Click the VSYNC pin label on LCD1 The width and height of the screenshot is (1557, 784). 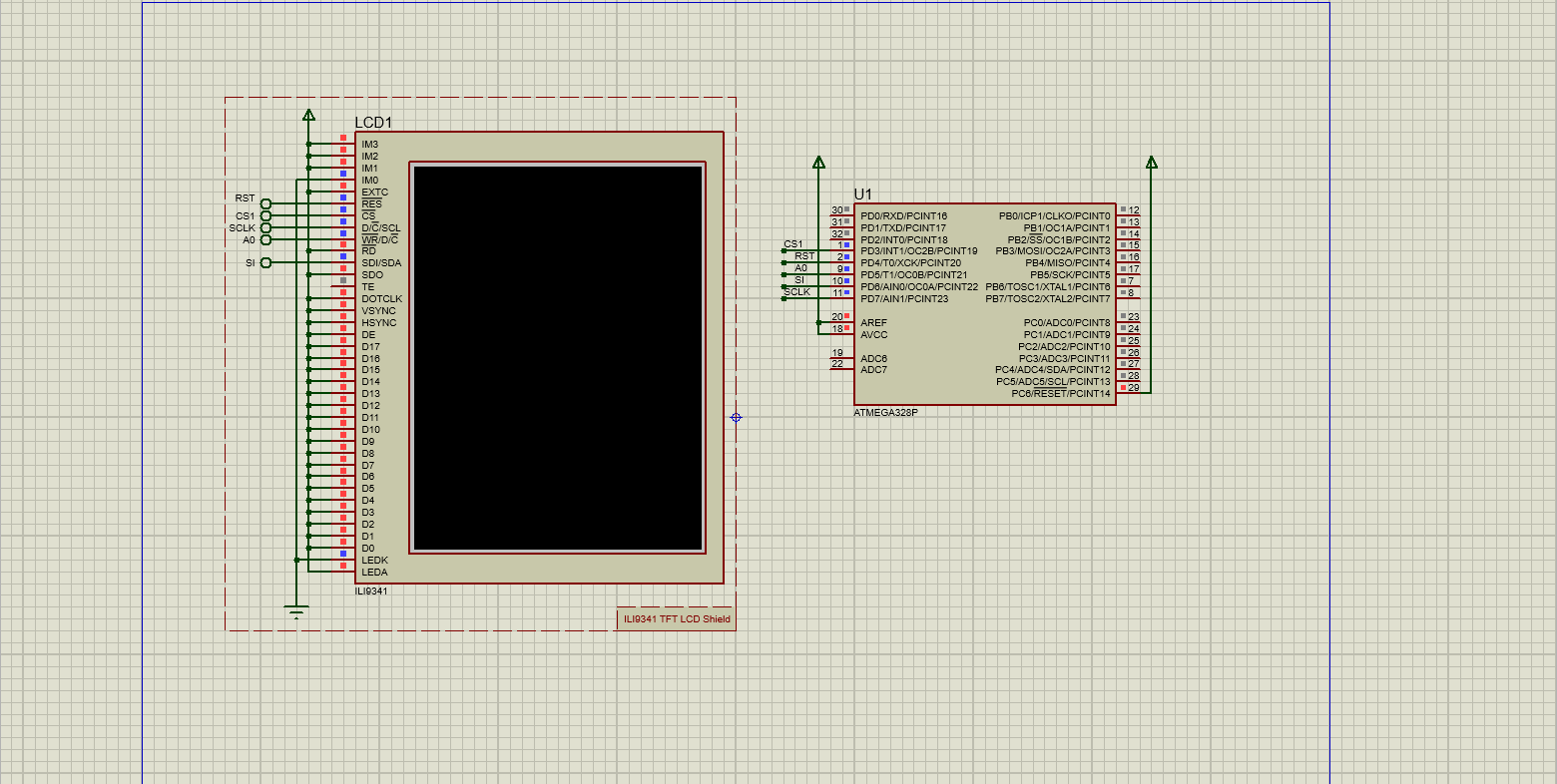379,311
